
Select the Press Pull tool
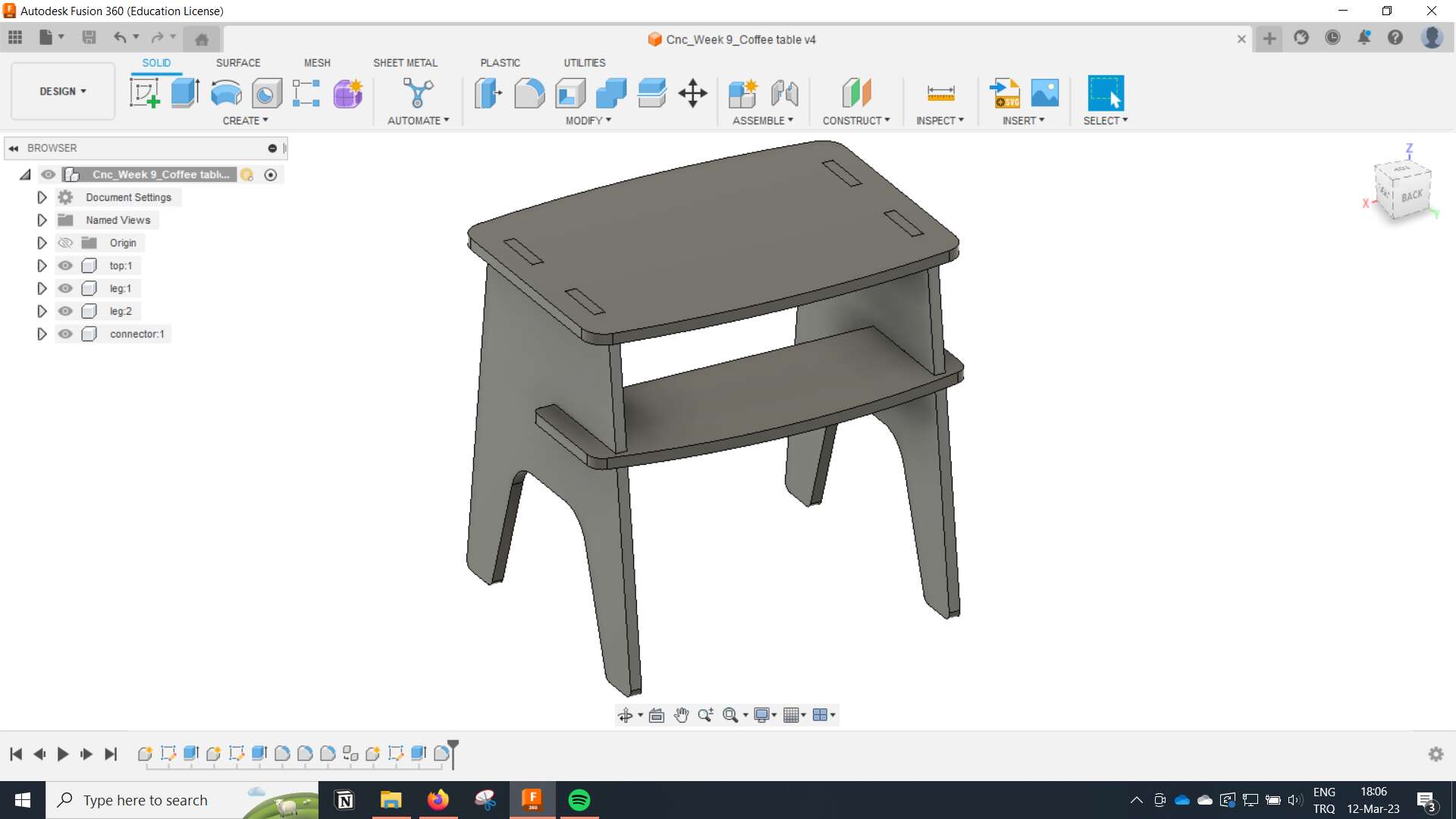[x=488, y=93]
